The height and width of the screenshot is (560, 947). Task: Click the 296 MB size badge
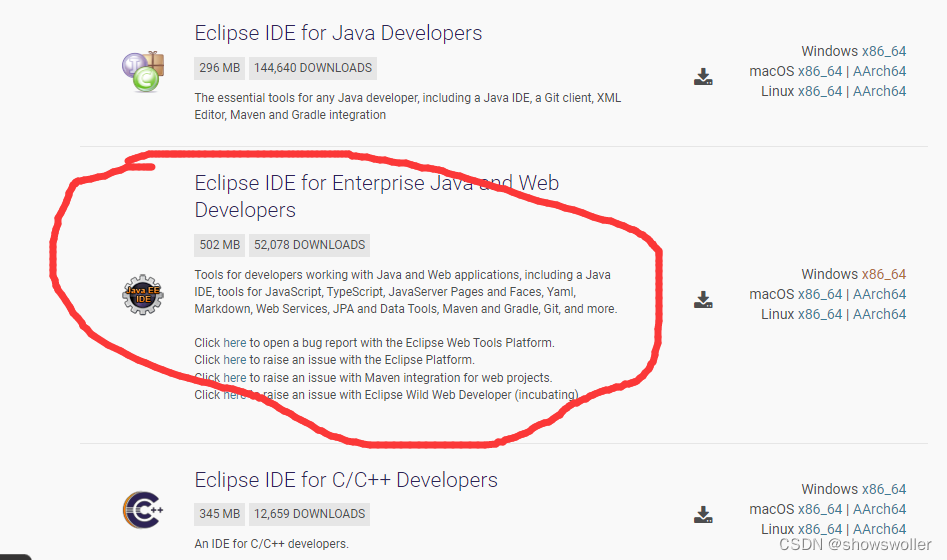coord(220,68)
